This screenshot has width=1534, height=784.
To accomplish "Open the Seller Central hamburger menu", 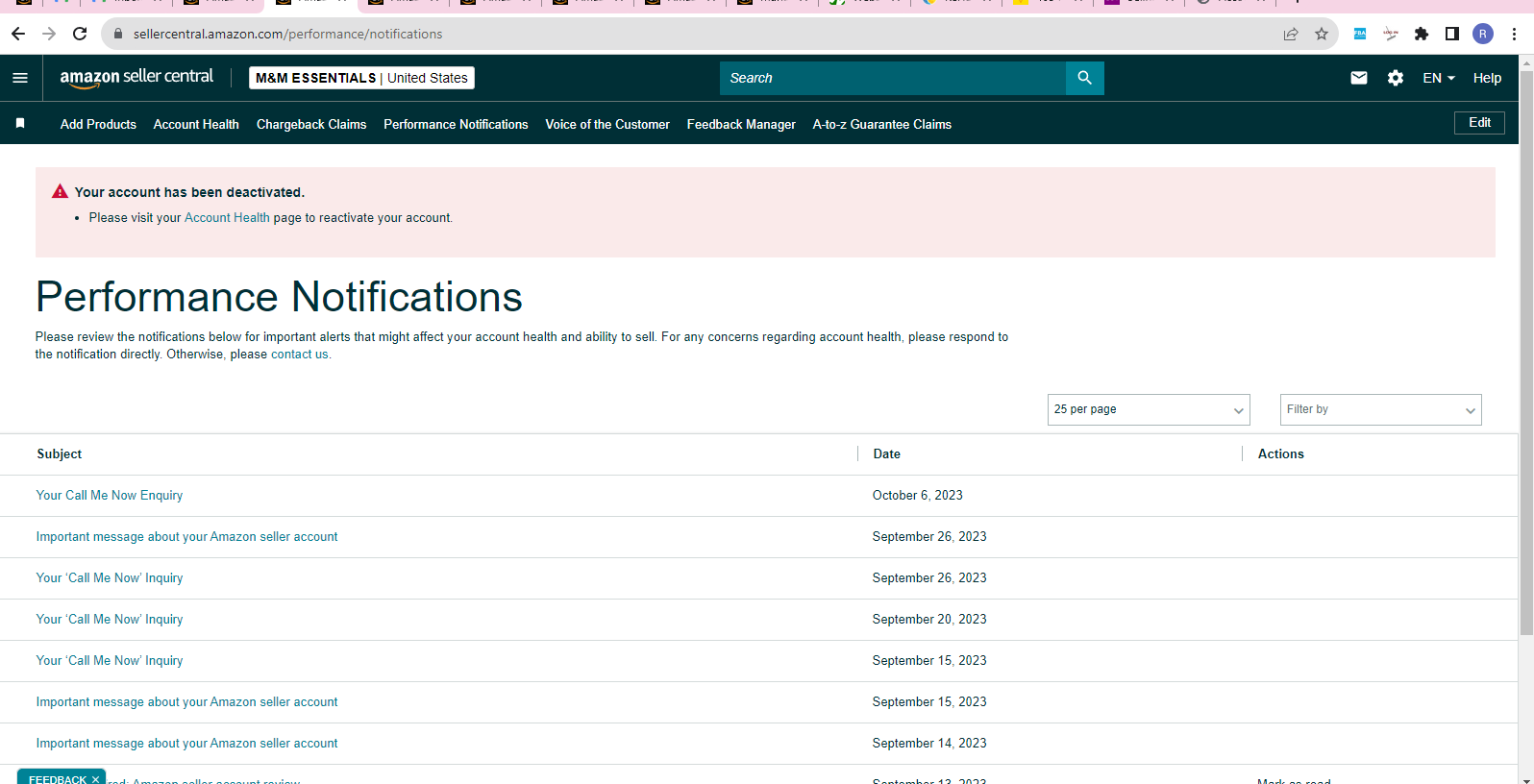I will 20,78.
